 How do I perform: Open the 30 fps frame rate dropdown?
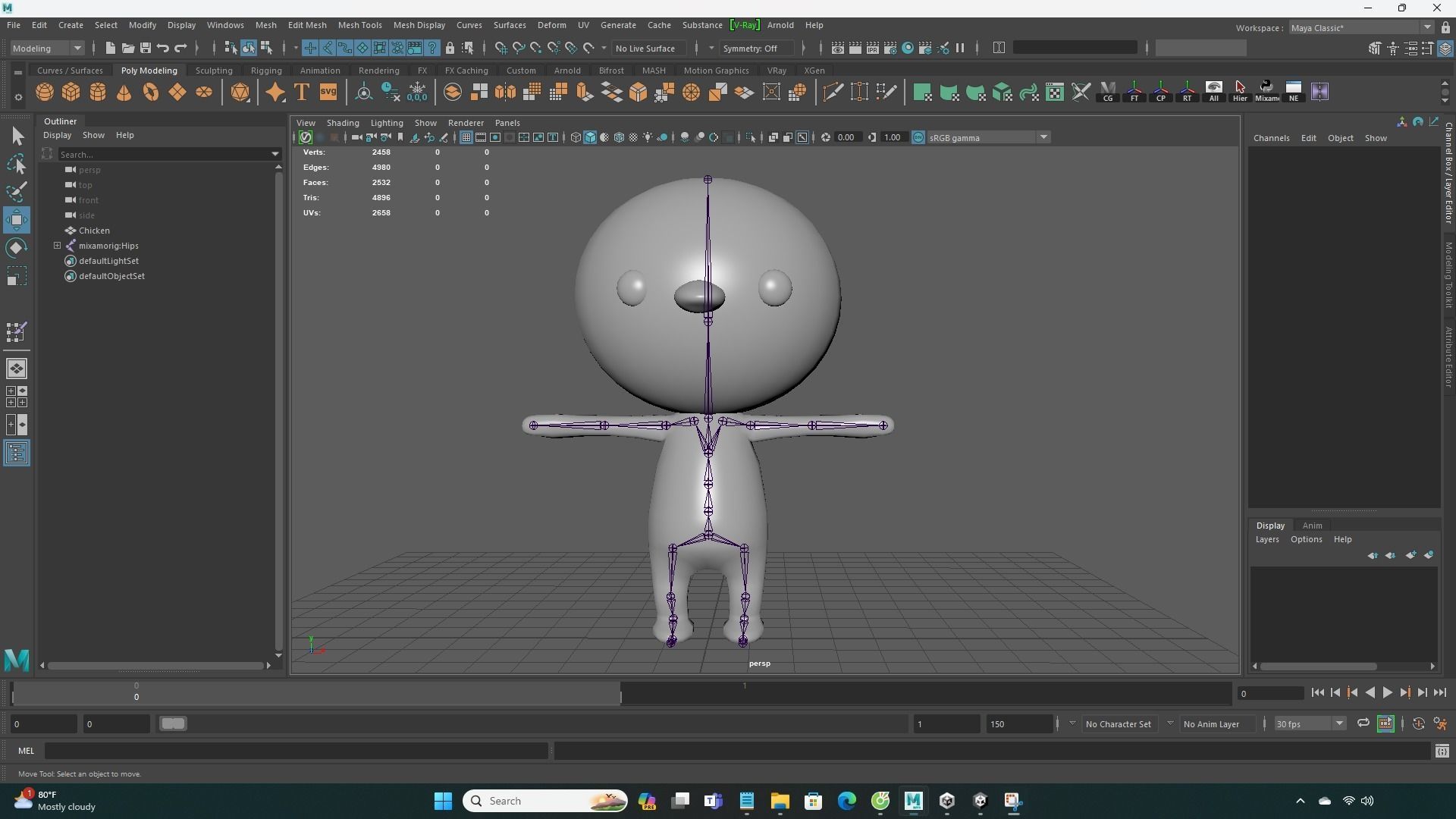[x=1310, y=723]
